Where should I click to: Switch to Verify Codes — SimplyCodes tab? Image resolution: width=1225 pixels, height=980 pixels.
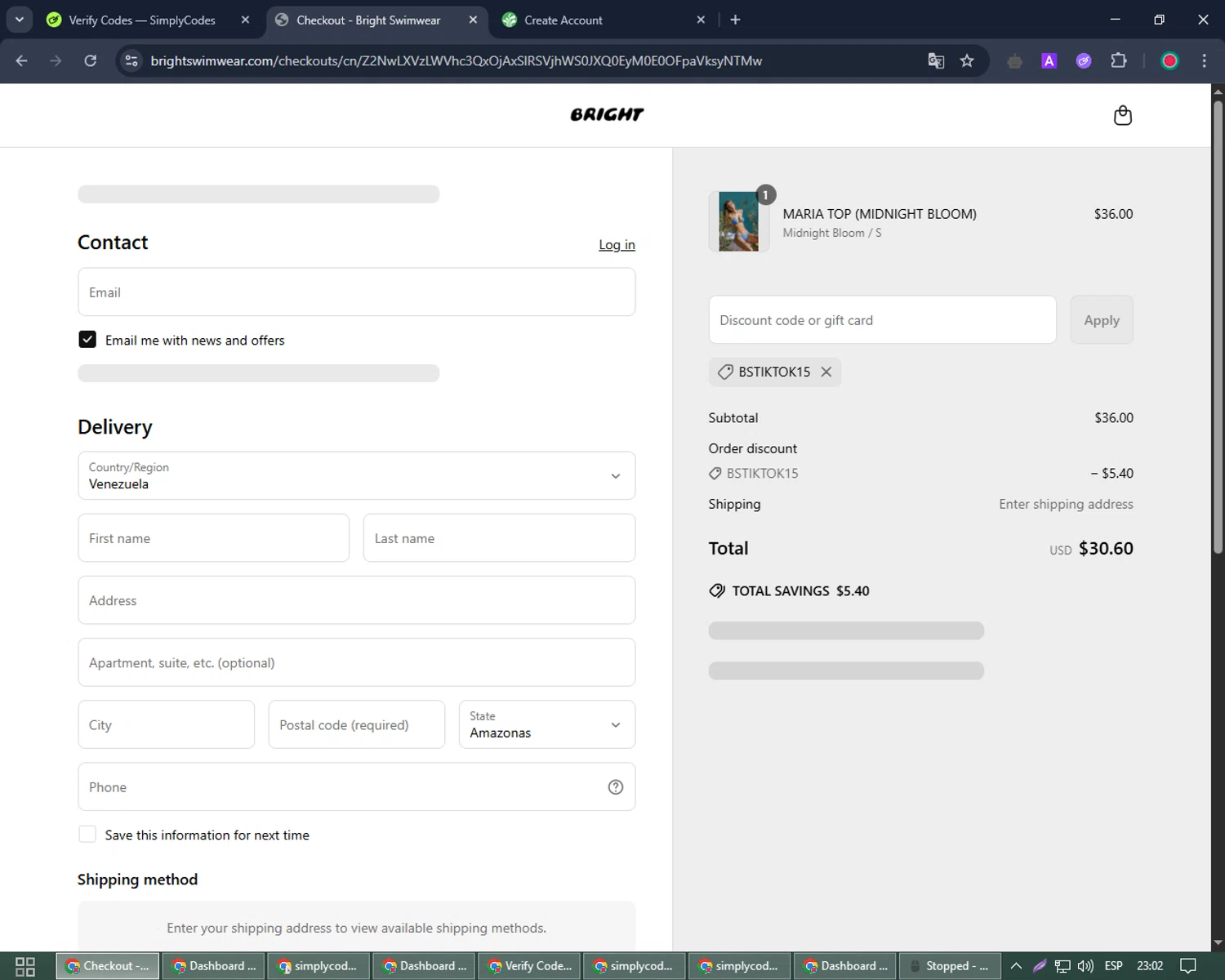[147, 20]
